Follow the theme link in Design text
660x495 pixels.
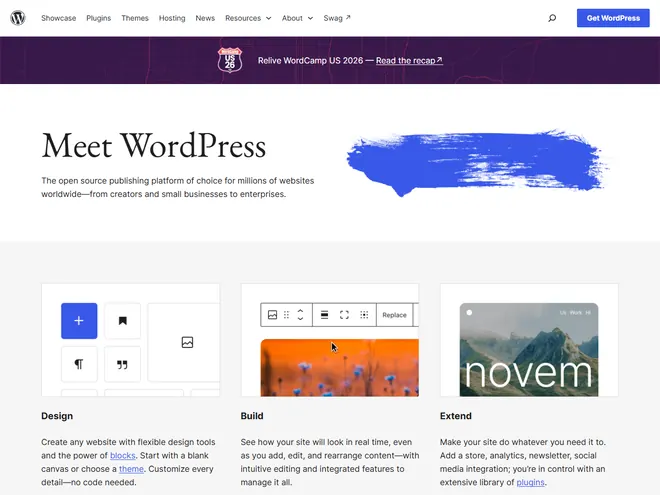[x=131, y=469]
